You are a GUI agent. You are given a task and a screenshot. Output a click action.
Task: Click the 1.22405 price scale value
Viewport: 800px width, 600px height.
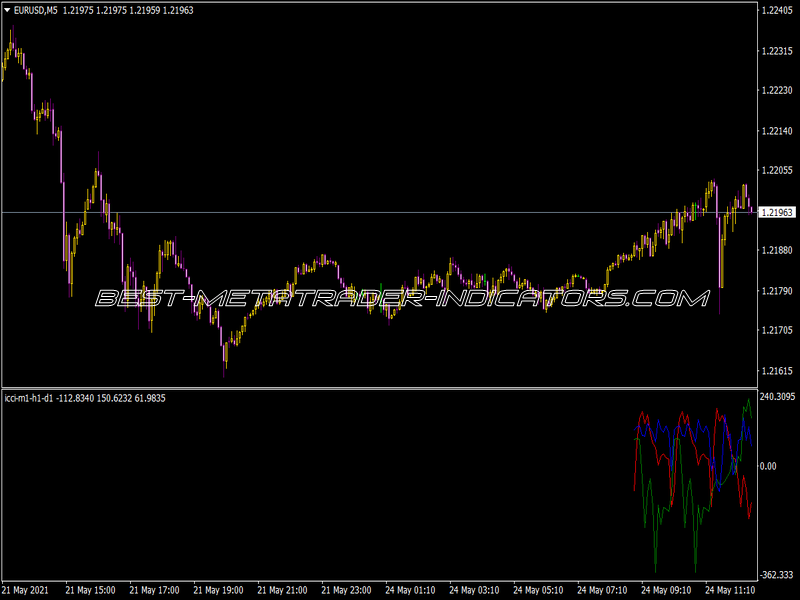[x=777, y=10]
